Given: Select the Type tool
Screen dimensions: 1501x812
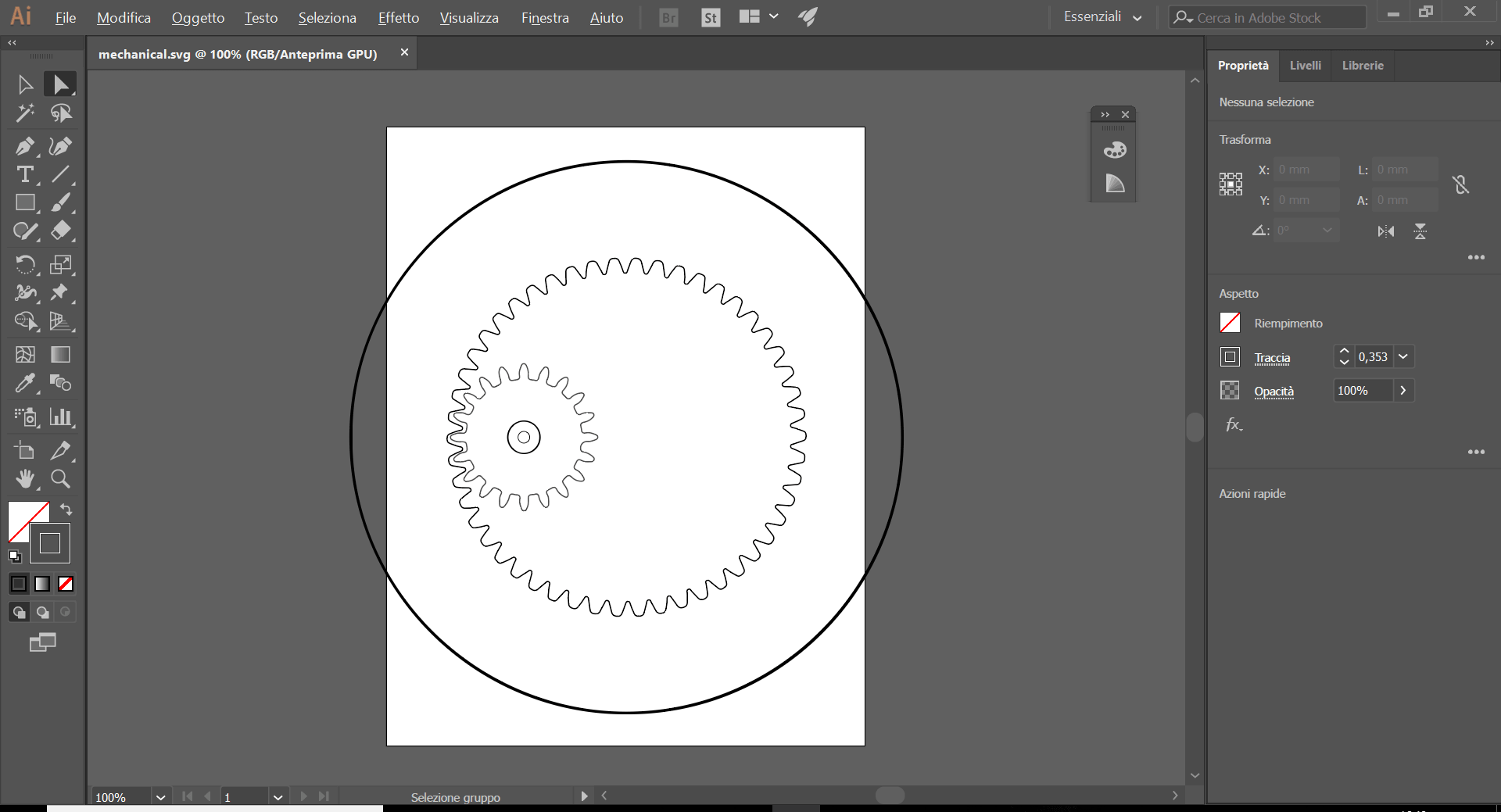Looking at the screenshot, I should click(25, 174).
